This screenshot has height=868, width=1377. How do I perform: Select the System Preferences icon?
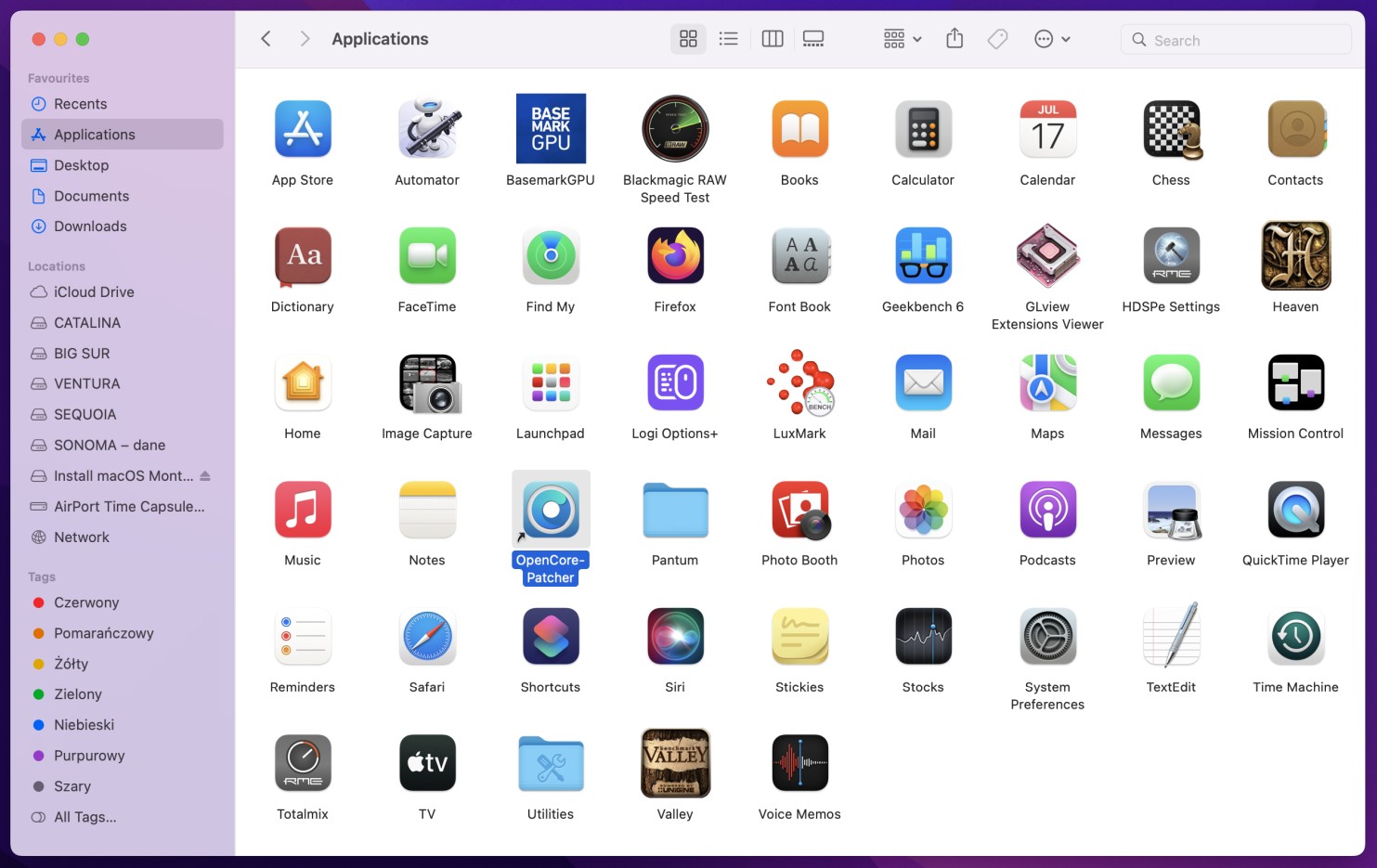(1047, 636)
